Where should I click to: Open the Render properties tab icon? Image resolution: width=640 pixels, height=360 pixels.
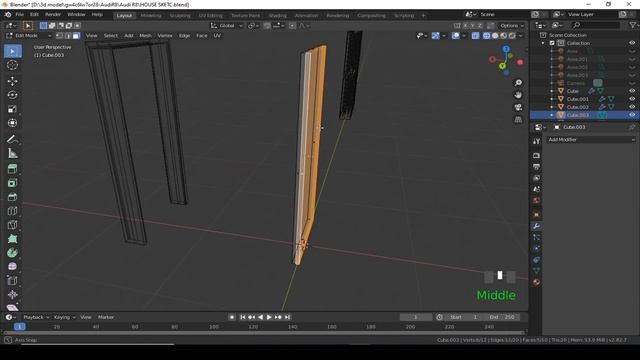[x=537, y=156]
